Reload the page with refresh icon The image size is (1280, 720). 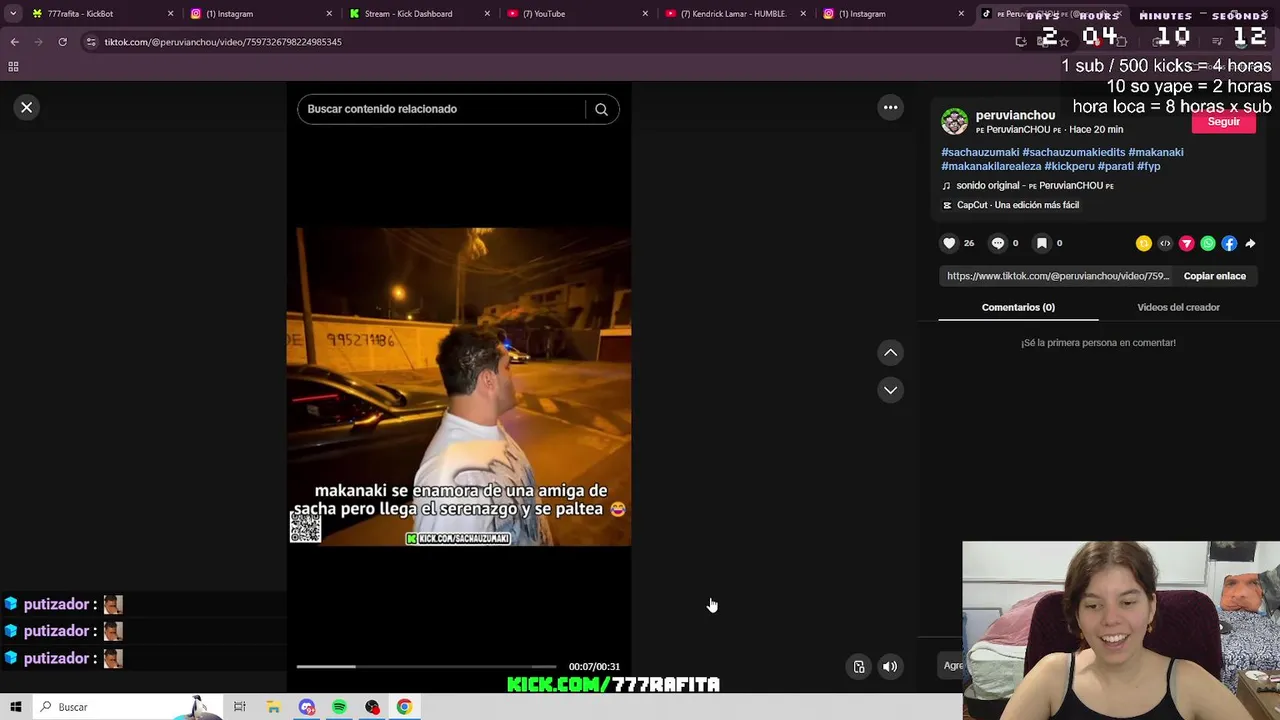(x=62, y=42)
